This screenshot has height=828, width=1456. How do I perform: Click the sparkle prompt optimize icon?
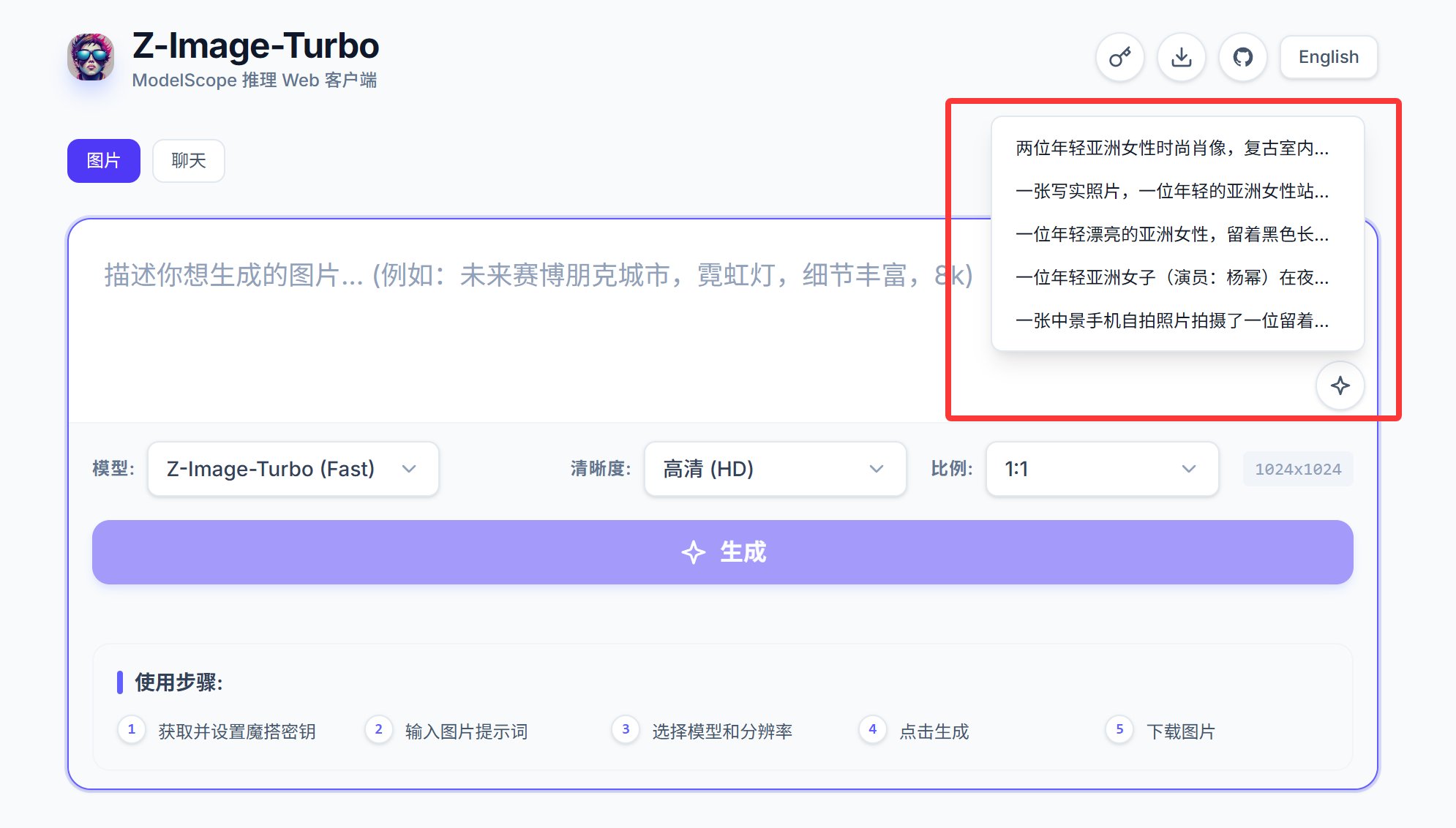pyautogui.click(x=1340, y=385)
